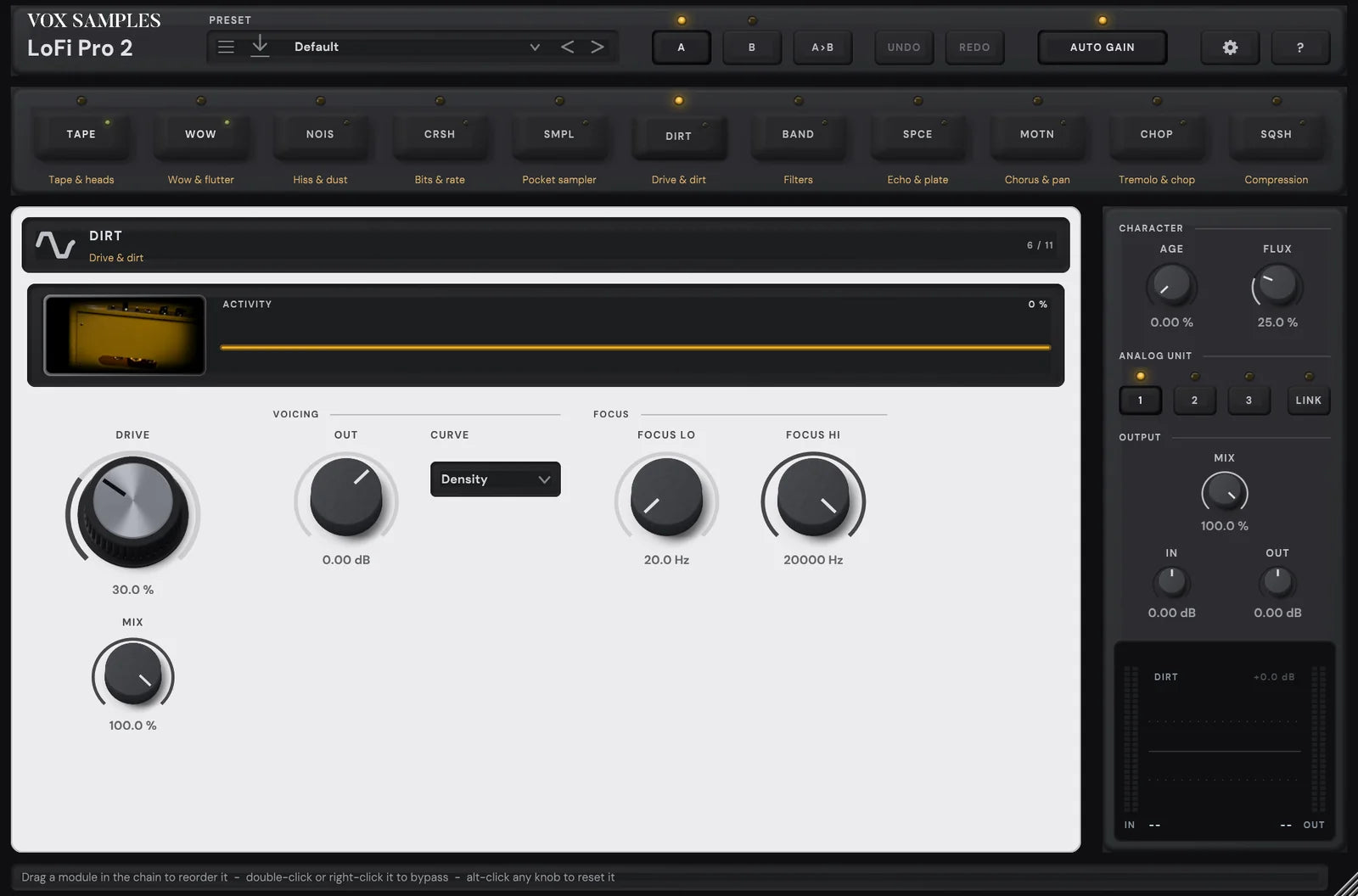Click the large DRIVE knob

[x=133, y=511]
